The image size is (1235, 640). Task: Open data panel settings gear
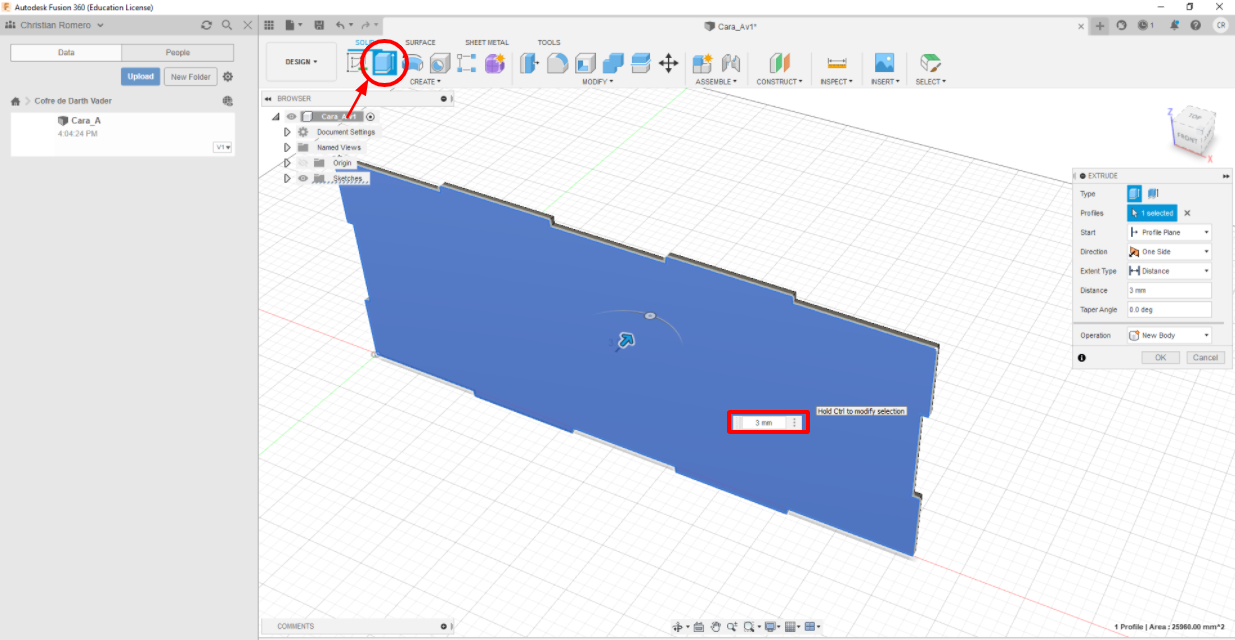click(x=228, y=77)
